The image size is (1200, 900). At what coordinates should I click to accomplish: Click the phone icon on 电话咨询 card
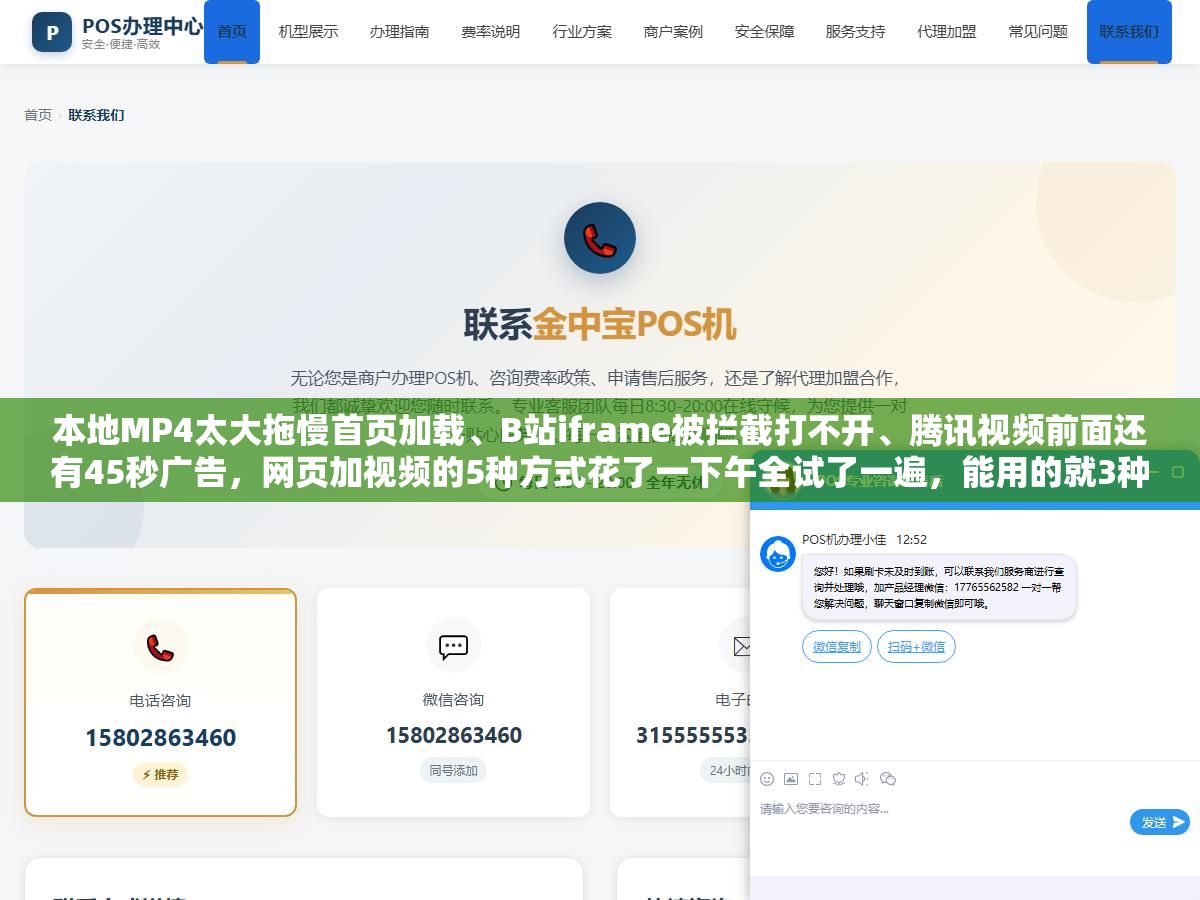[160, 646]
